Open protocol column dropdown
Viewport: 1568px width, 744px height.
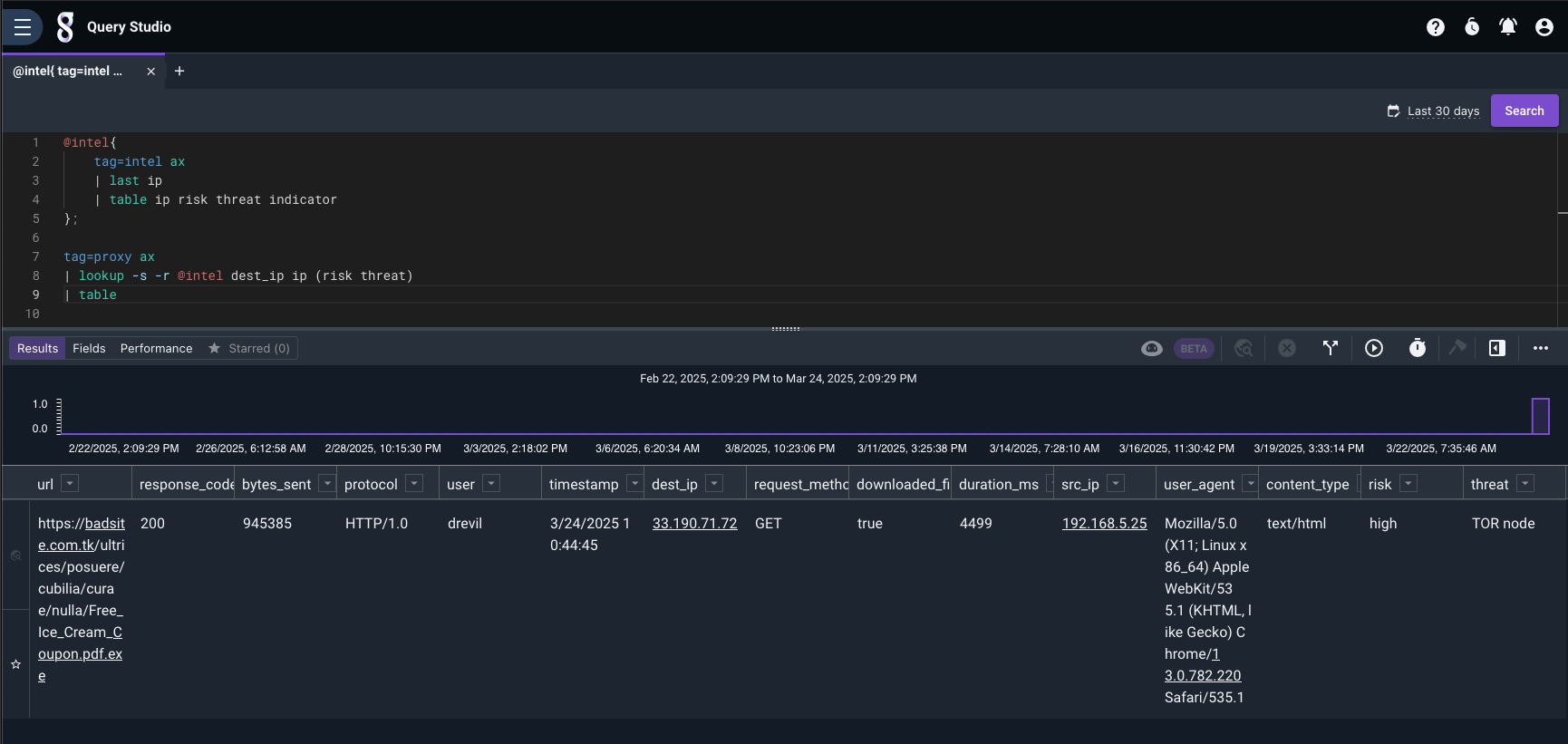click(414, 483)
